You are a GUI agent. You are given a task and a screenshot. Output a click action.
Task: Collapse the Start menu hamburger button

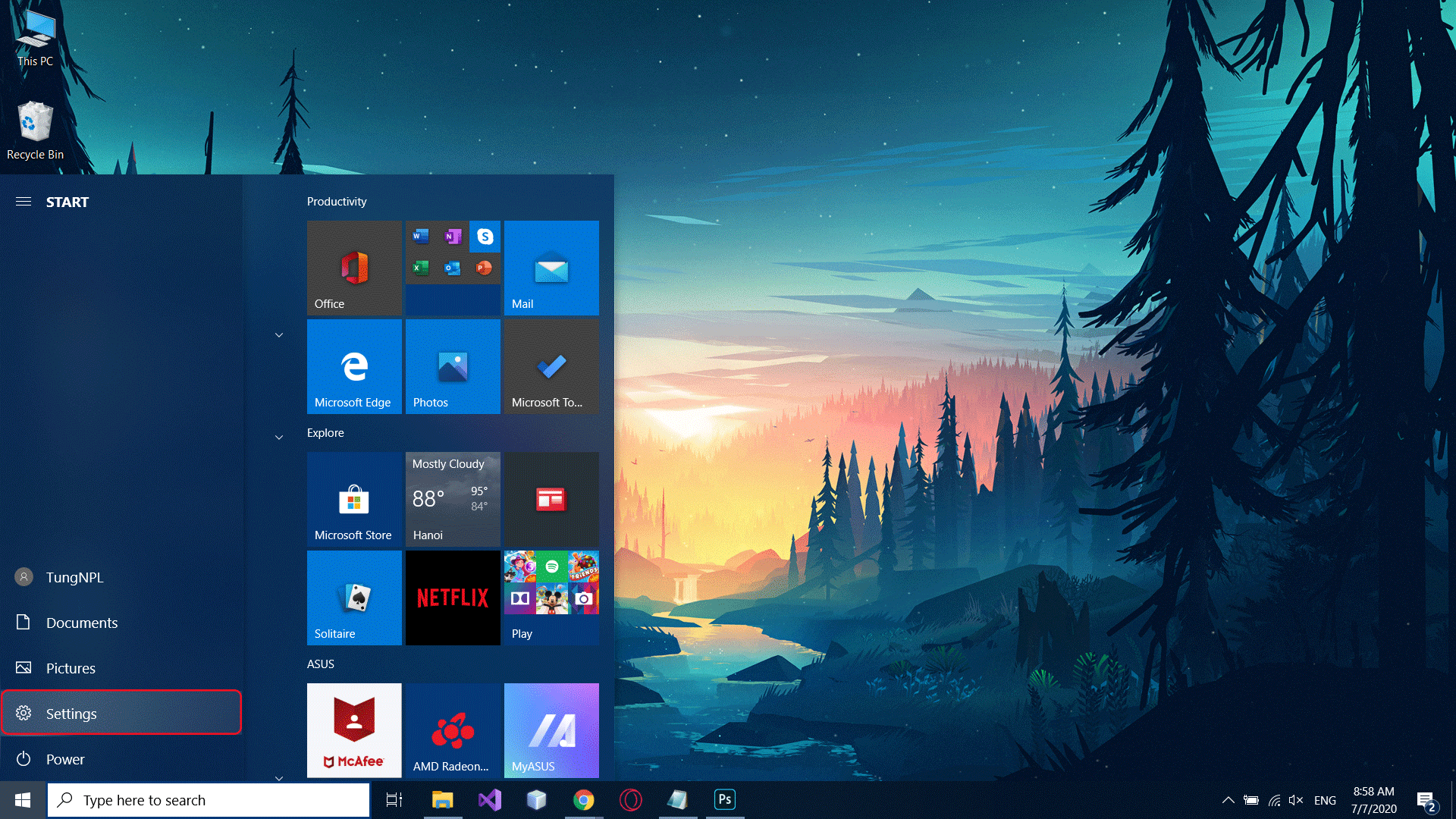[x=24, y=202]
